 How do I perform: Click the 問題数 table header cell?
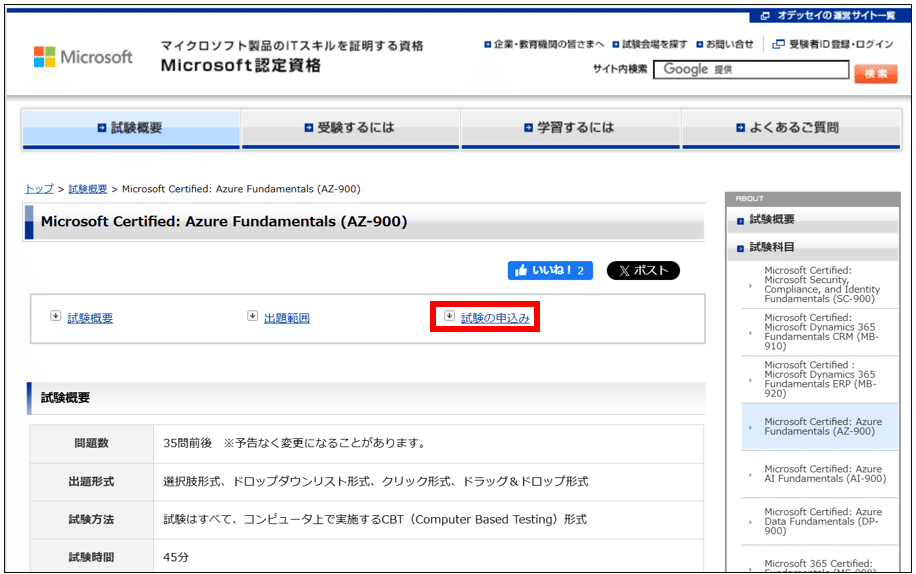click(x=92, y=444)
